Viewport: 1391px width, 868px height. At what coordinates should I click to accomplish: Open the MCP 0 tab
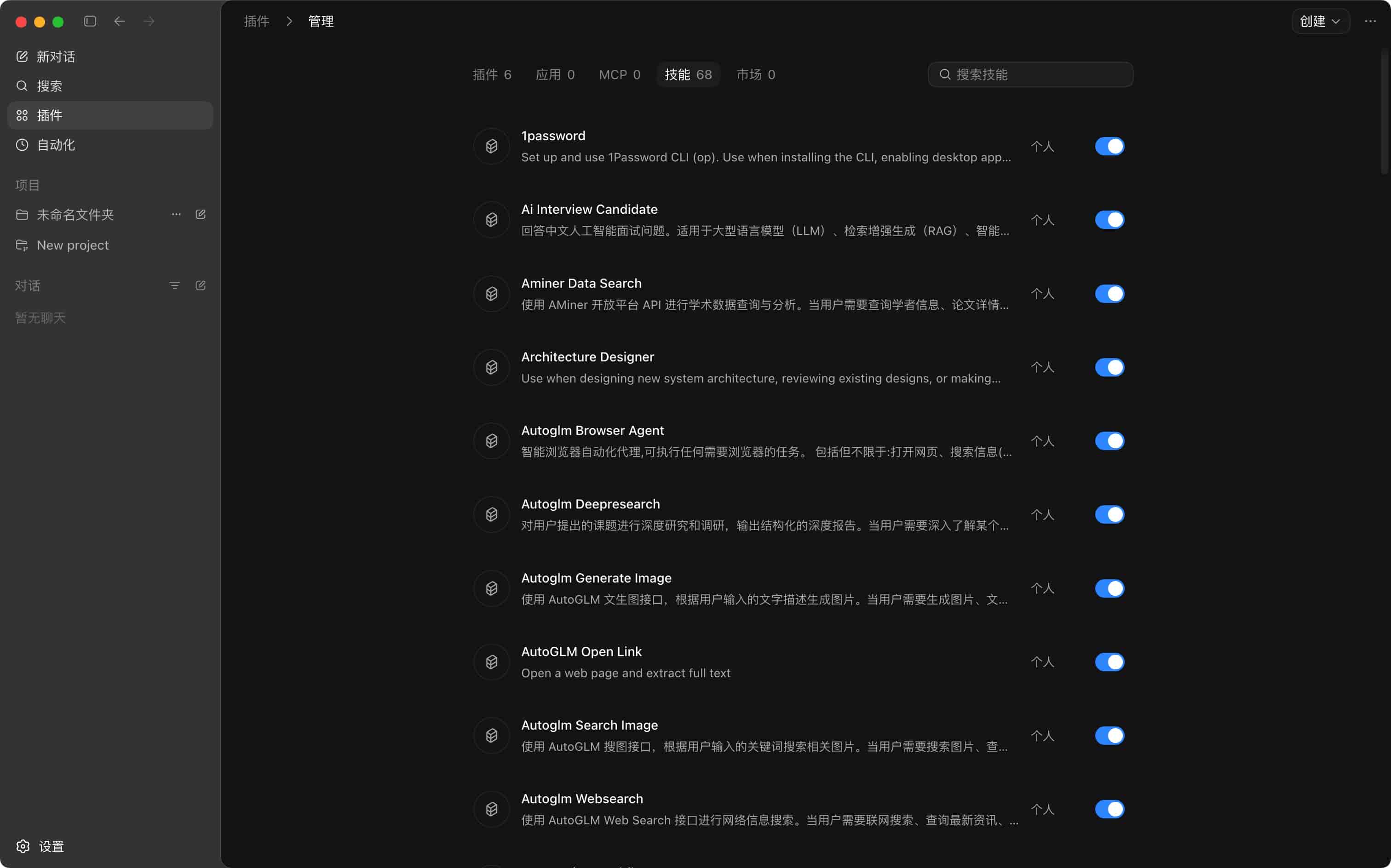pos(619,74)
